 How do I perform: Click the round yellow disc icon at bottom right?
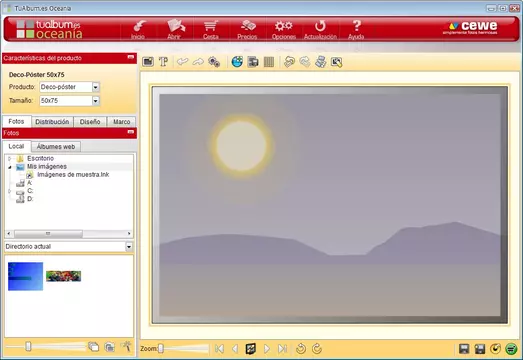point(495,349)
